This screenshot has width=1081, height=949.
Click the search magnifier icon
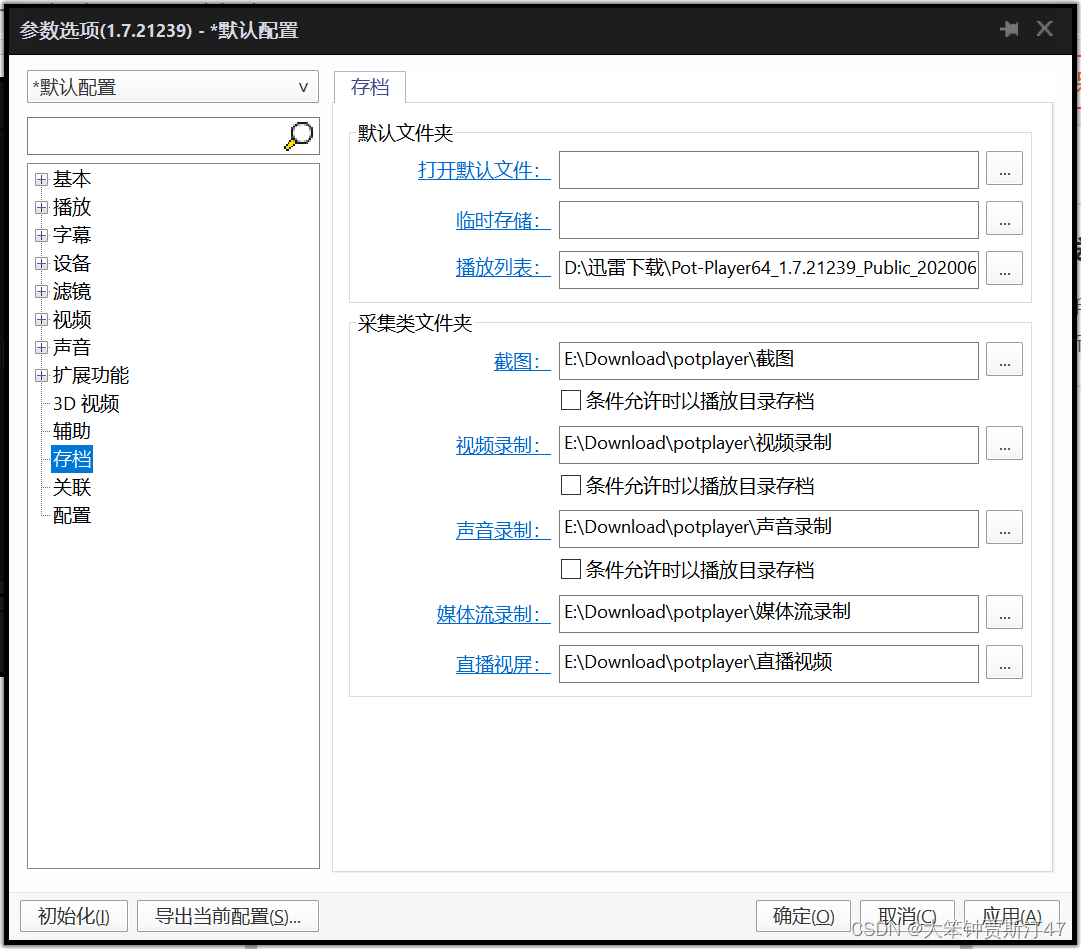(297, 135)
